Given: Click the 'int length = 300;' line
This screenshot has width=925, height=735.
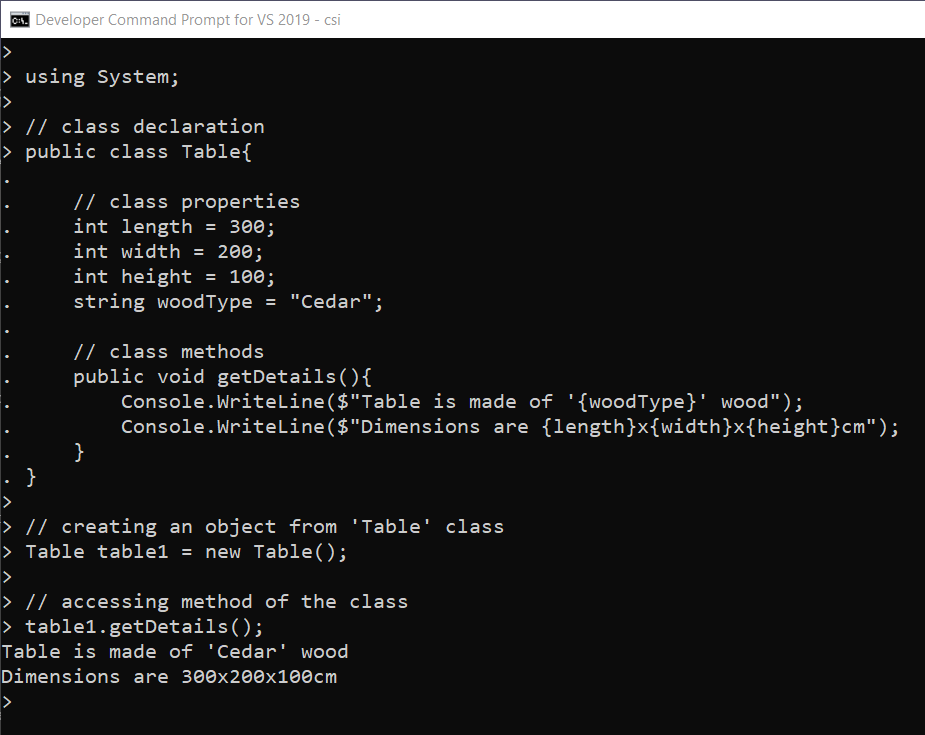Looking at the screenshot, I should [174, 227].
